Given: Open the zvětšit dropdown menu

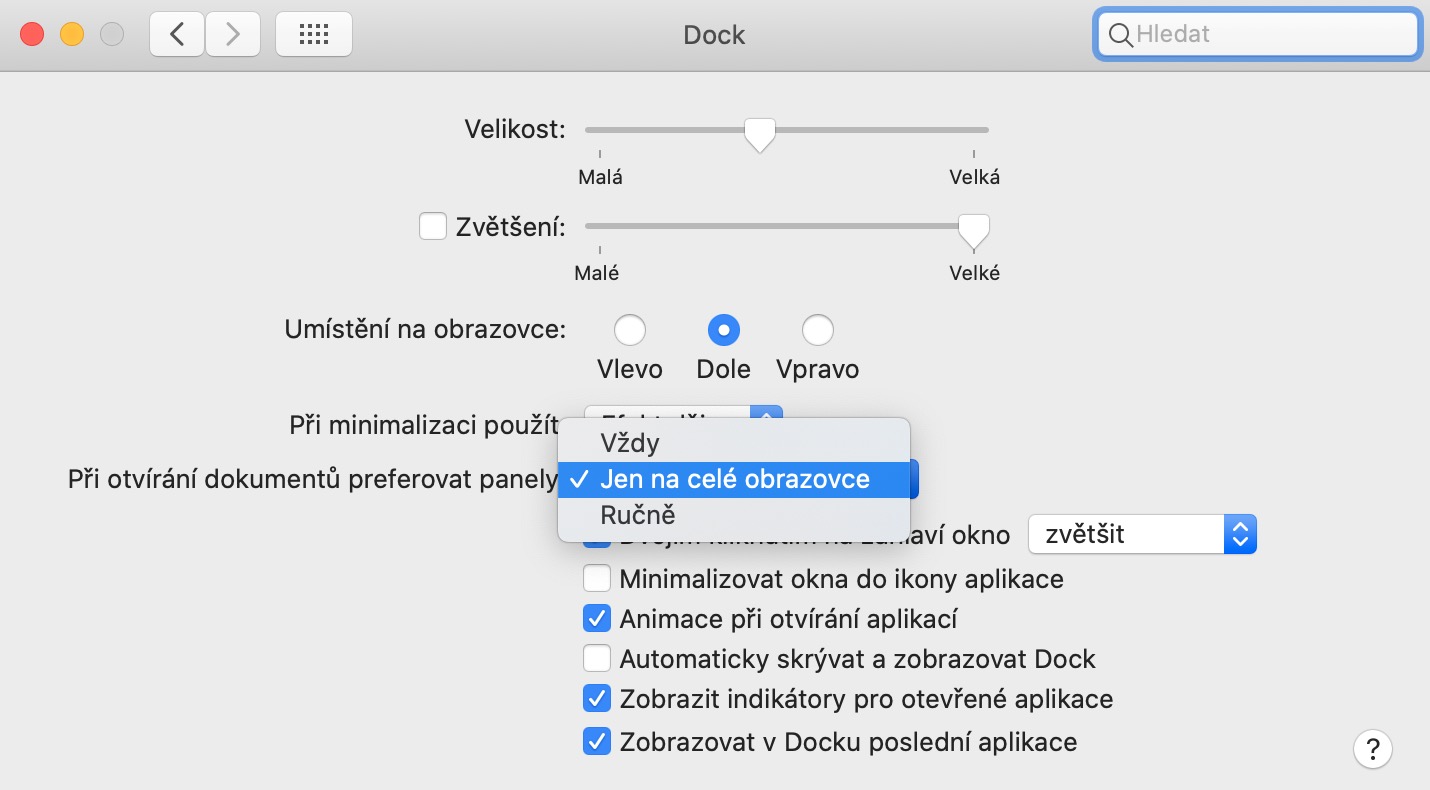Looking at the screenshot, I should click(1142, 535).
